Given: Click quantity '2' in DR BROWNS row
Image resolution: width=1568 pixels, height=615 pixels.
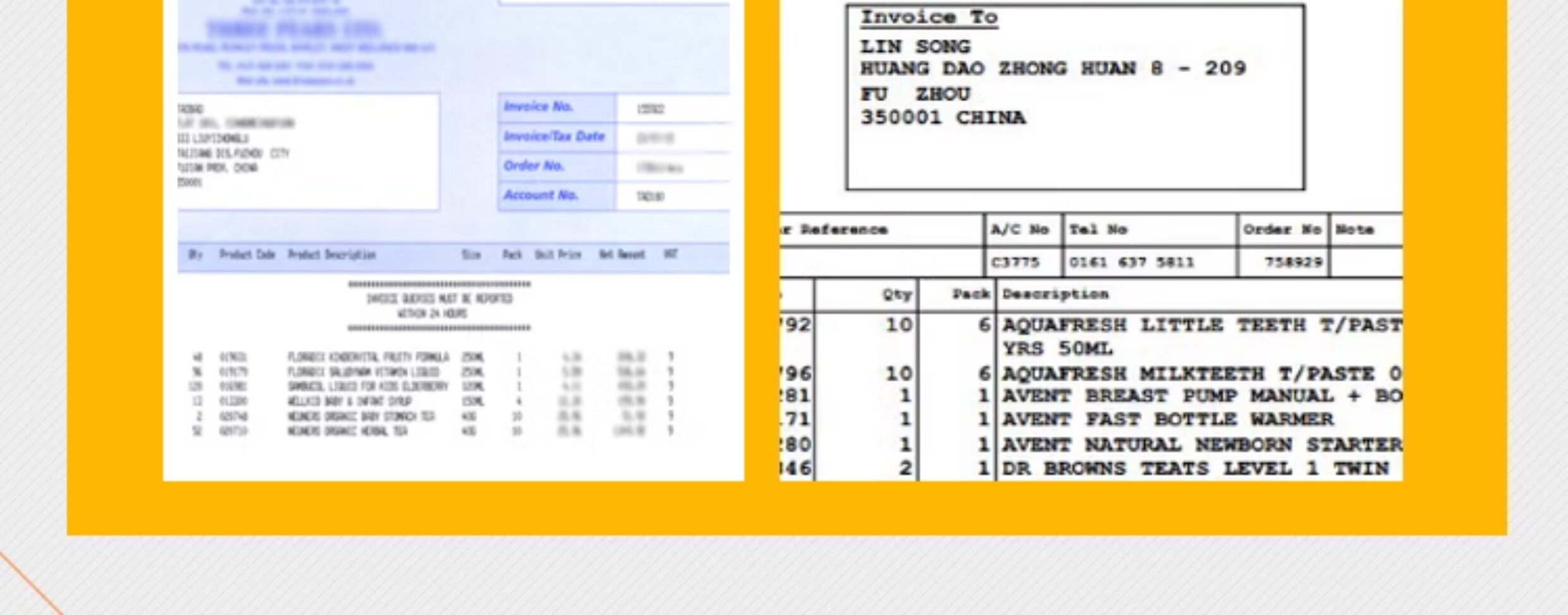Looking at the screenshot, I should [x=905, y=469].
